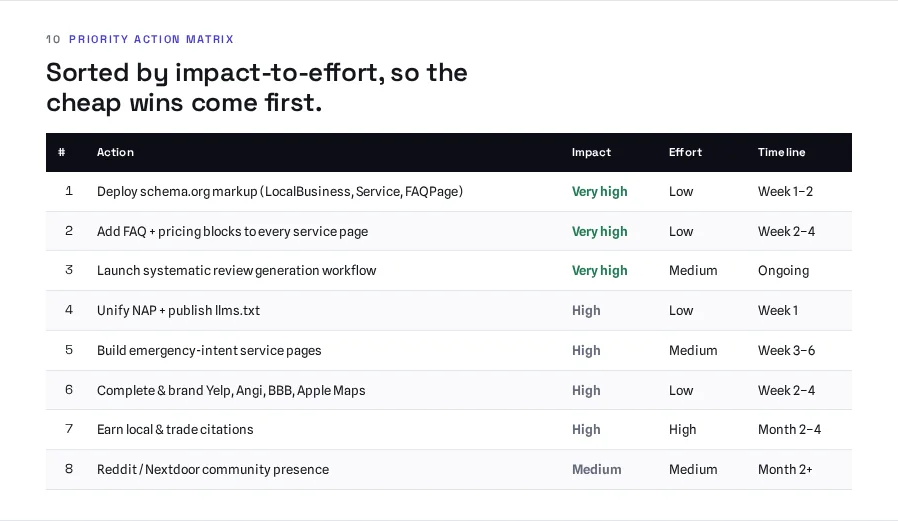Click the 'Month 2–4' timeline cell
Screen dimensions: 898x521
point(789,429)
